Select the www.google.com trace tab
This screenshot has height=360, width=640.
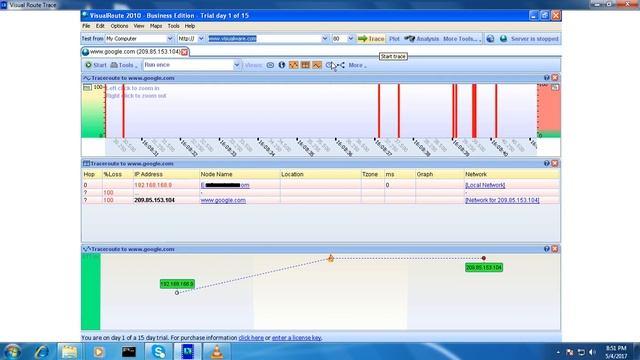point(135,52)
